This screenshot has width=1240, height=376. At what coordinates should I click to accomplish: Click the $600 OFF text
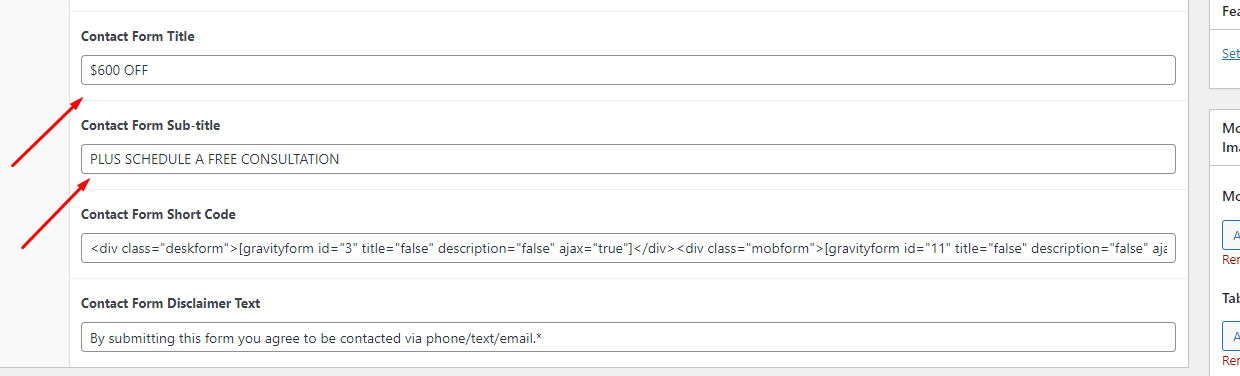(119, 70)
